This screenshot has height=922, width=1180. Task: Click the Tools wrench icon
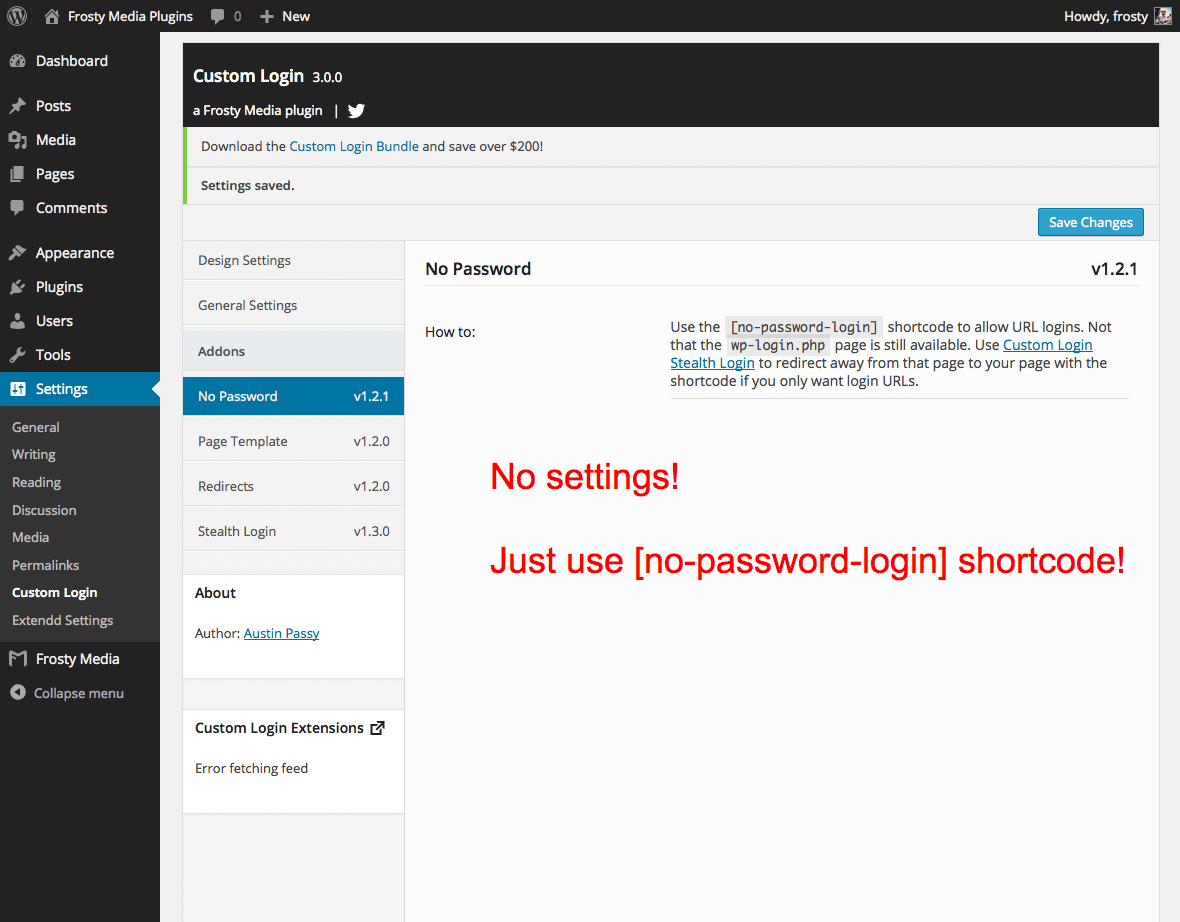[17, 354]
